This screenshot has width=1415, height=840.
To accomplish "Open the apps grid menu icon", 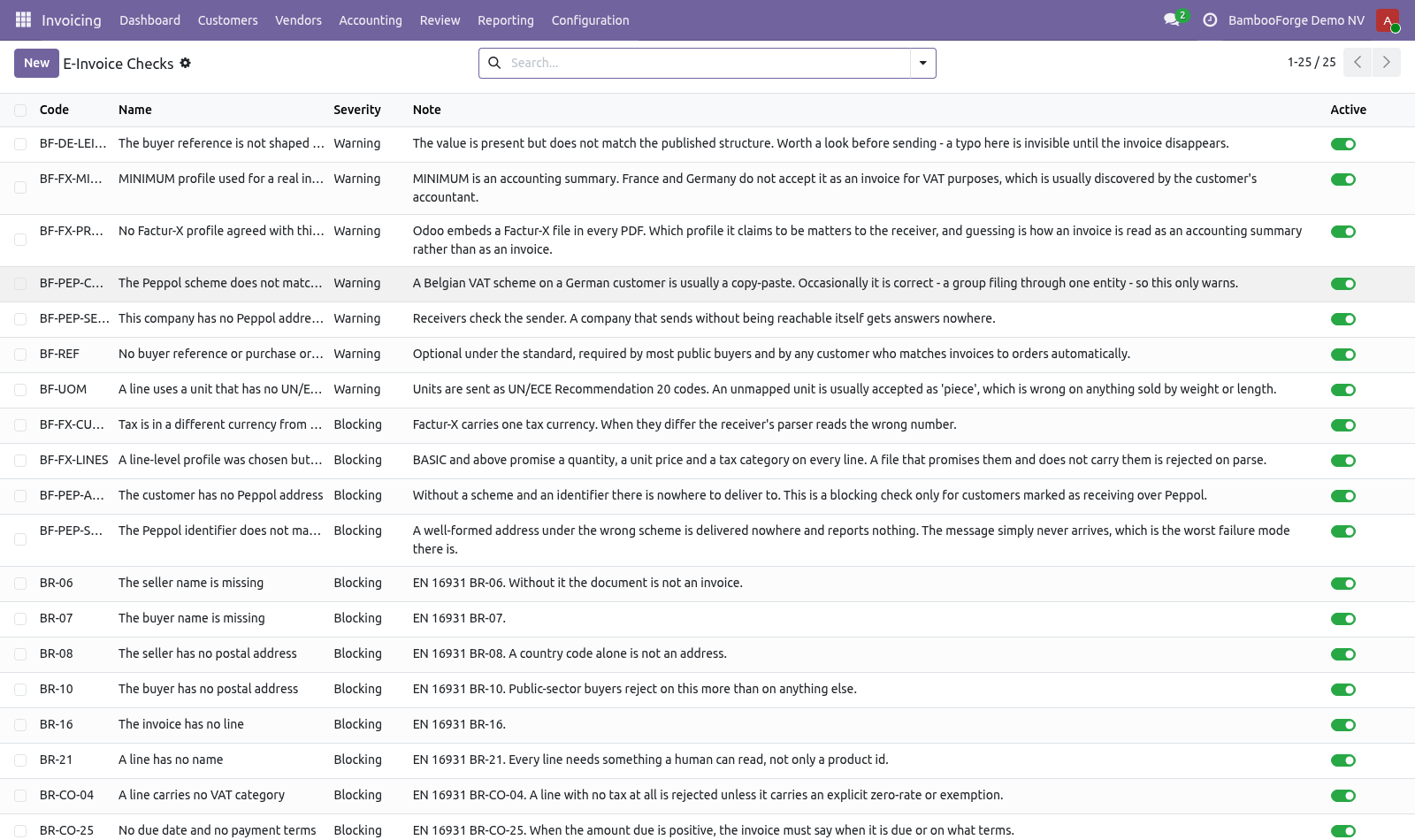I will point(23,19).
